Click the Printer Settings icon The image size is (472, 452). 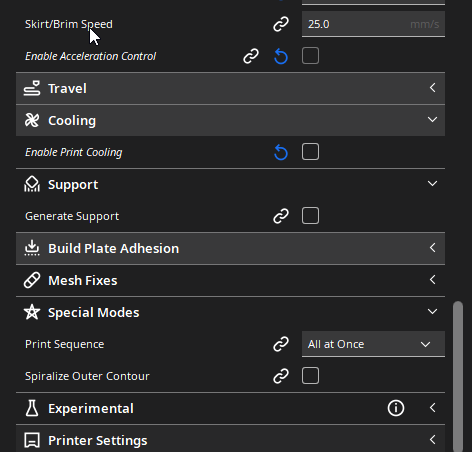(x=32, y=440)
